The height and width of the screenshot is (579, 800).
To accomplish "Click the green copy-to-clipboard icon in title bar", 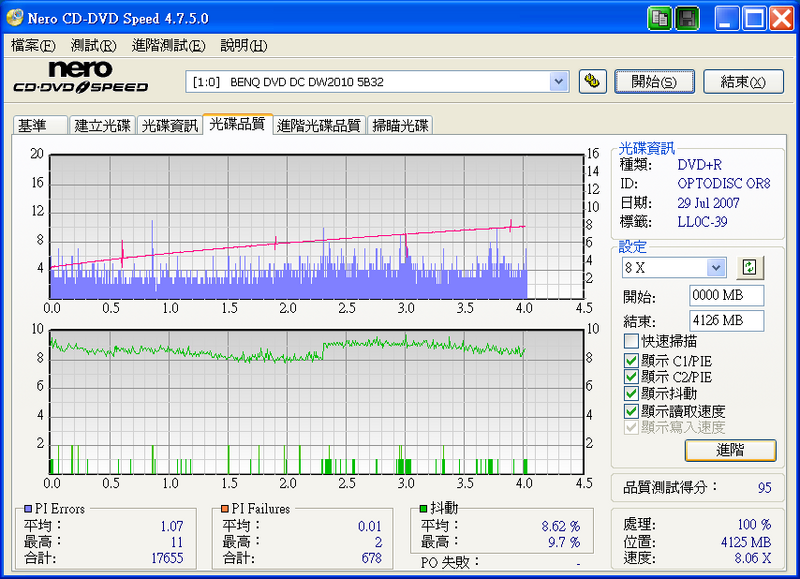I will pyautogui.click(x=660, y=19).
